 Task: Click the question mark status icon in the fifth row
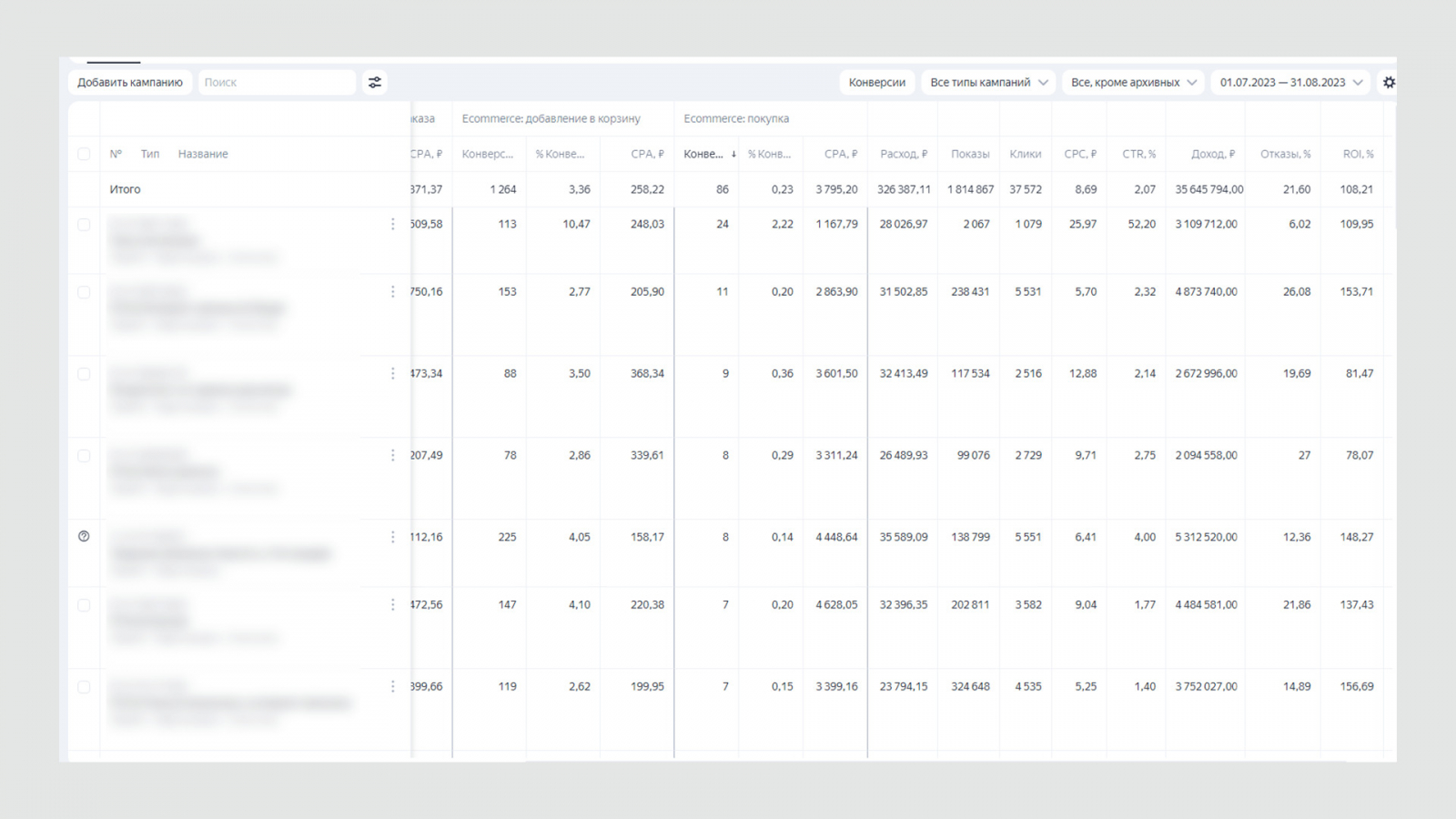click(x=84, y=537)
